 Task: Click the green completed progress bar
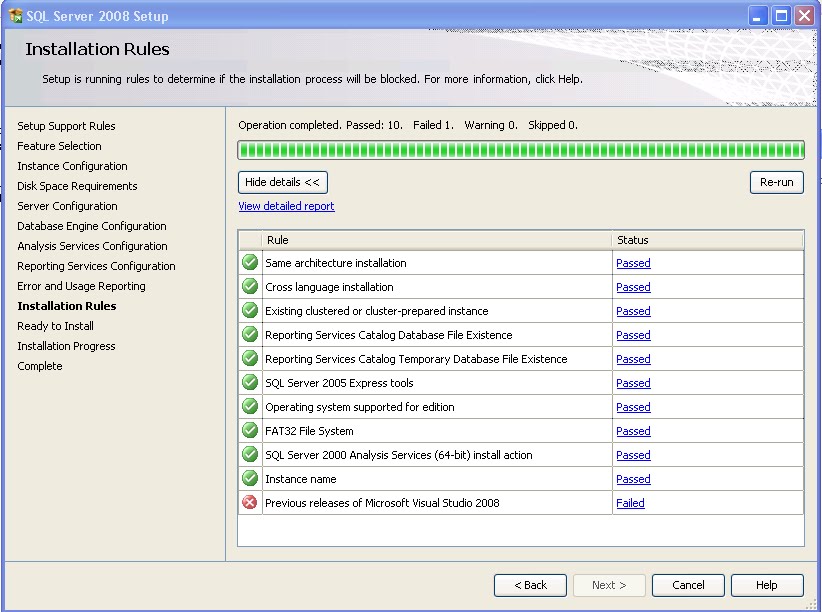(x=521, y=150)
